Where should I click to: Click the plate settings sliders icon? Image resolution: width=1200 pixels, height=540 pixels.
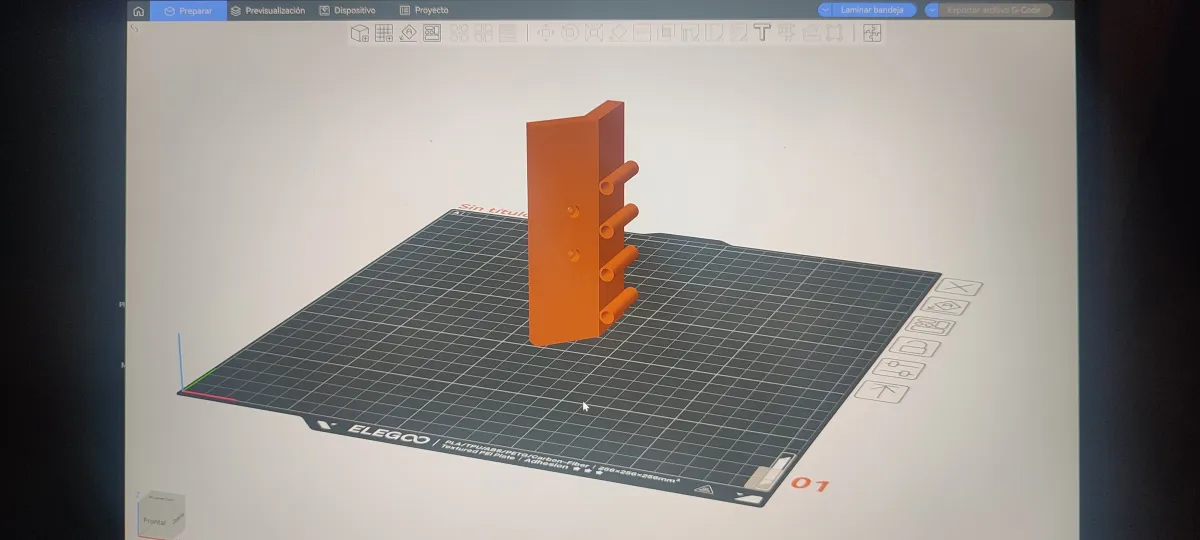click(x=897, y=369)
